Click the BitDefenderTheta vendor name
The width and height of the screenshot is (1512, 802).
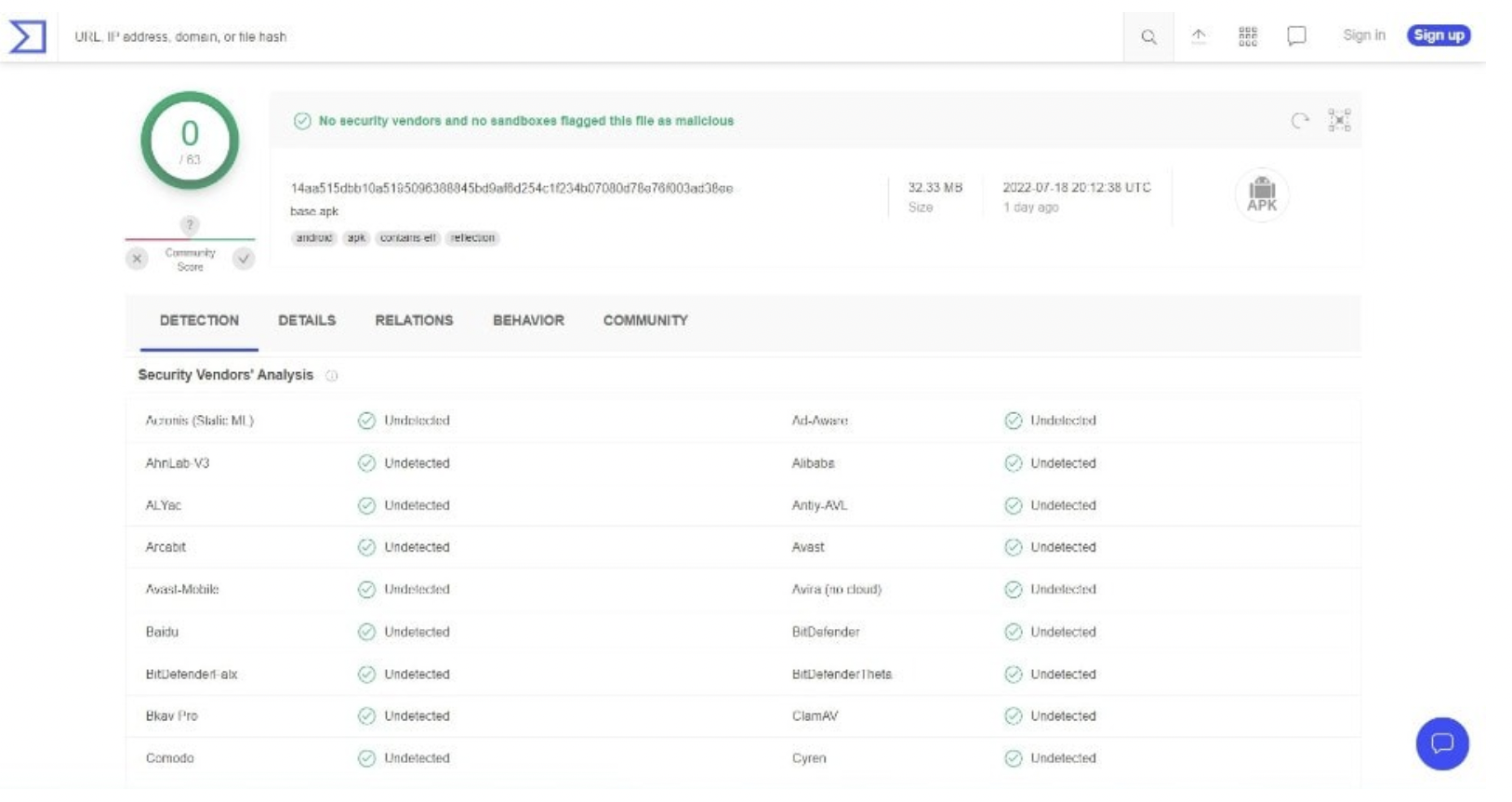842,675
